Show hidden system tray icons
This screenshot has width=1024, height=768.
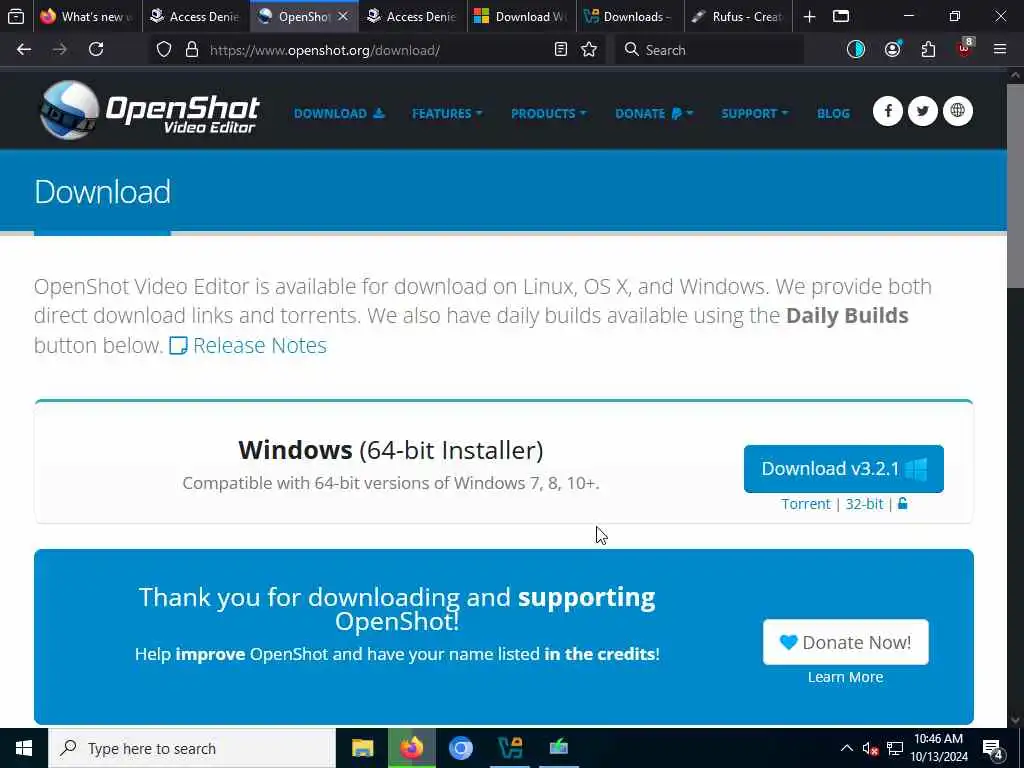[x=846, y=748]
